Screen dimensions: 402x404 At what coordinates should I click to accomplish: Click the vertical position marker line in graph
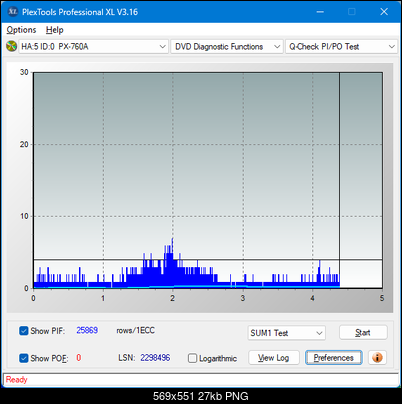(340, 180)
